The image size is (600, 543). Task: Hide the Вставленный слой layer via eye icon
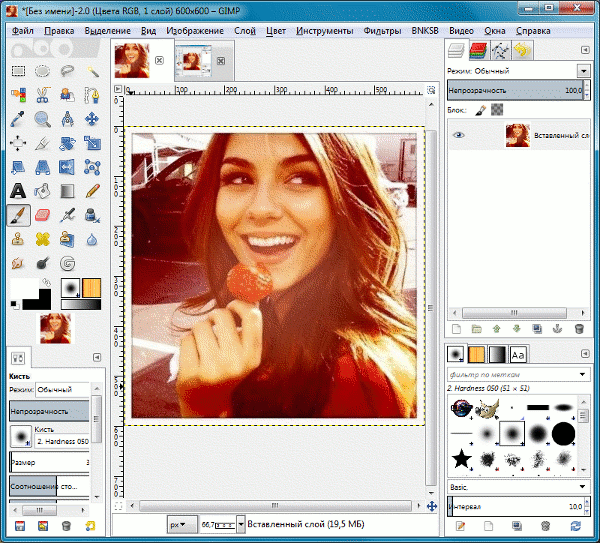tap(459, 134)
